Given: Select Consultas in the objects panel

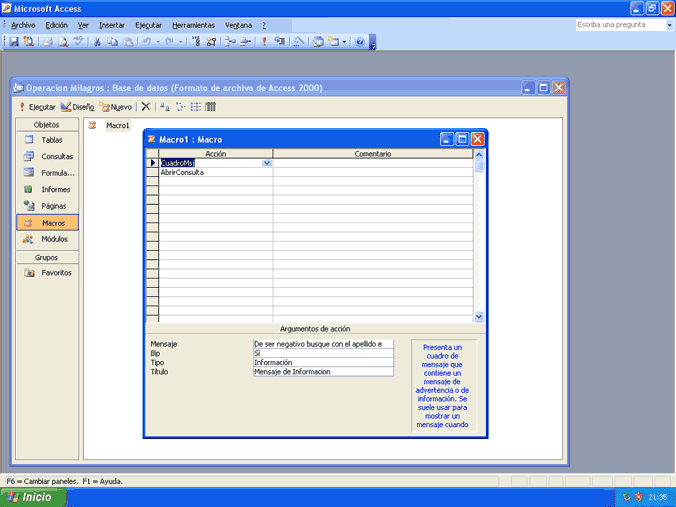Looking at the screenshot, I should [x=47, y=156].
